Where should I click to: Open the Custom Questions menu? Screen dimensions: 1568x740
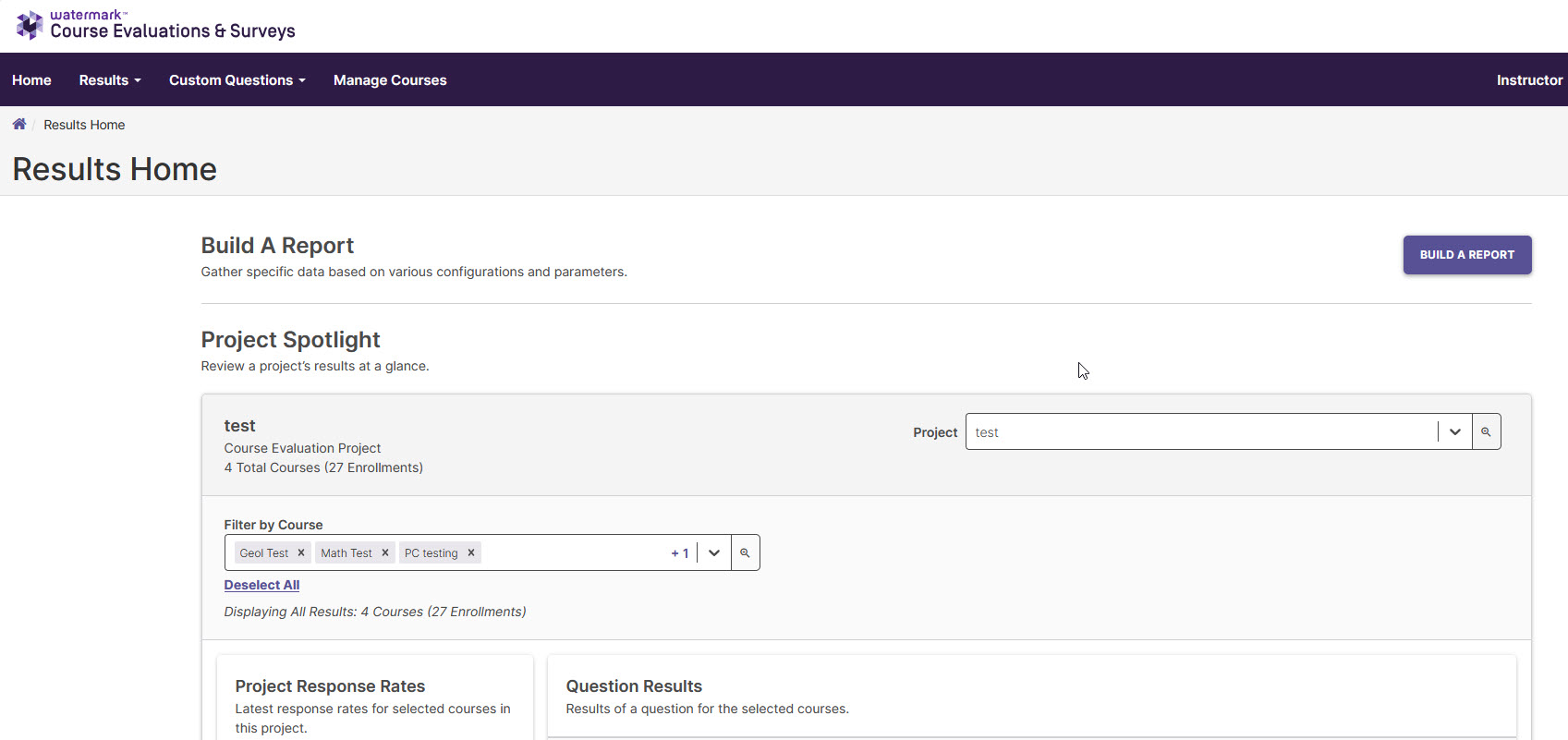tap(237, 80)
